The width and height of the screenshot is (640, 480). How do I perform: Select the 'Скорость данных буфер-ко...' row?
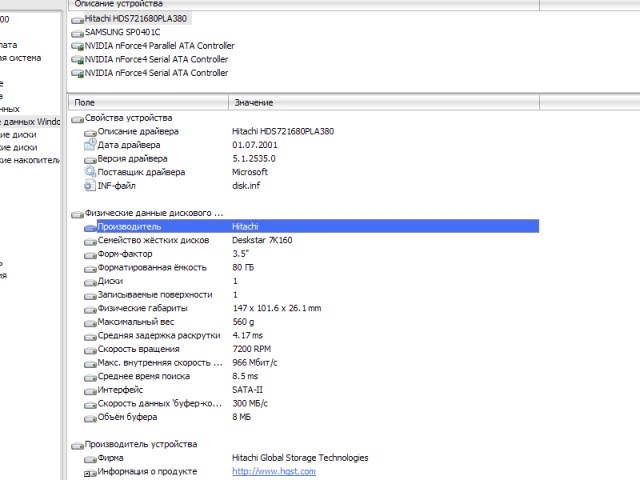[160, 403]
